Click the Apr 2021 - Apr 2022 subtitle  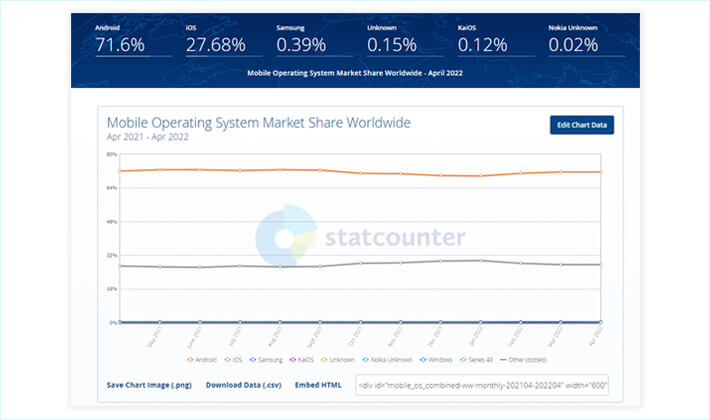[x=148, y=137]
